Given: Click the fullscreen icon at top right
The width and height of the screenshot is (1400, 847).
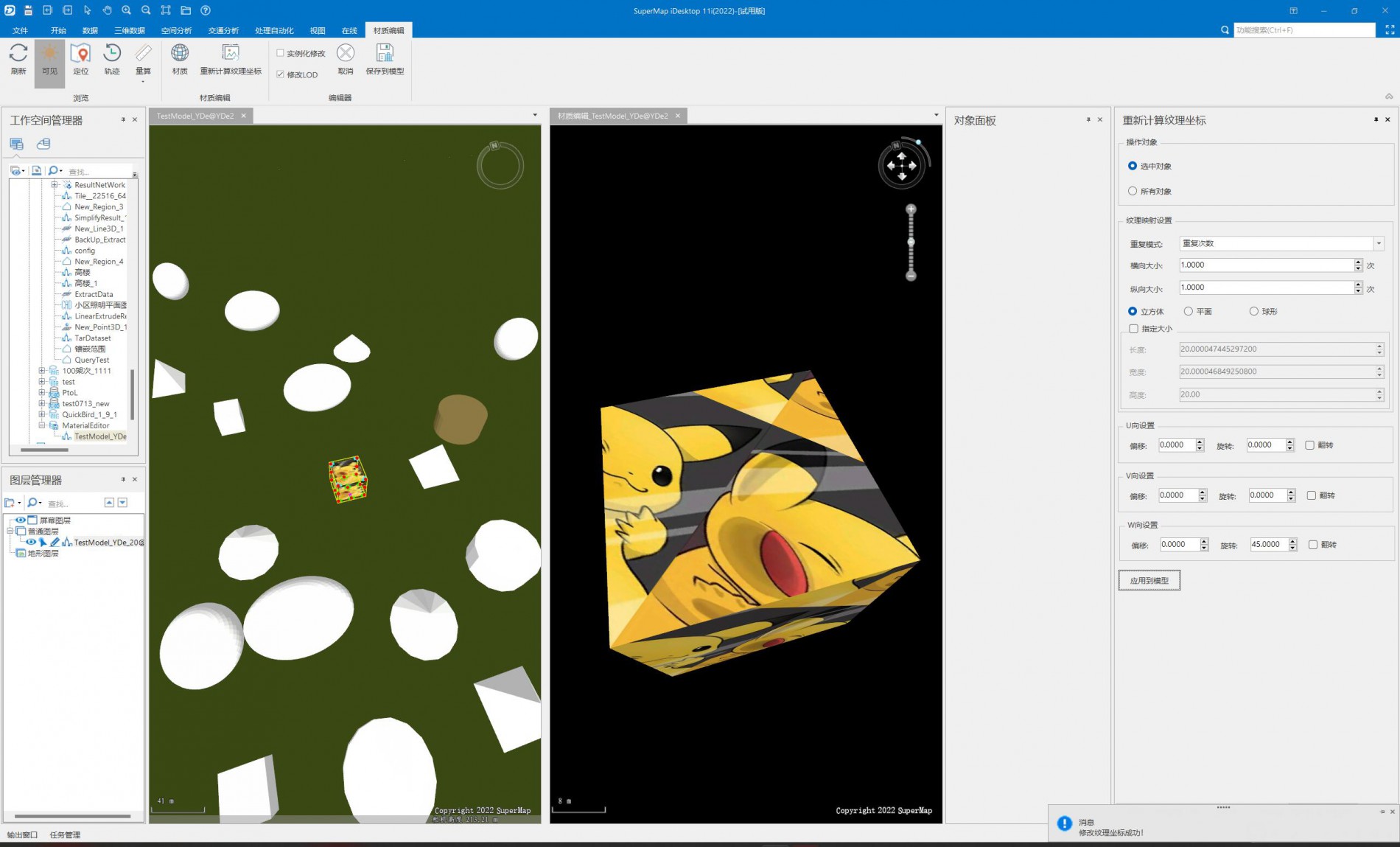Looking at the screenshot, I should click(1390, 30).
